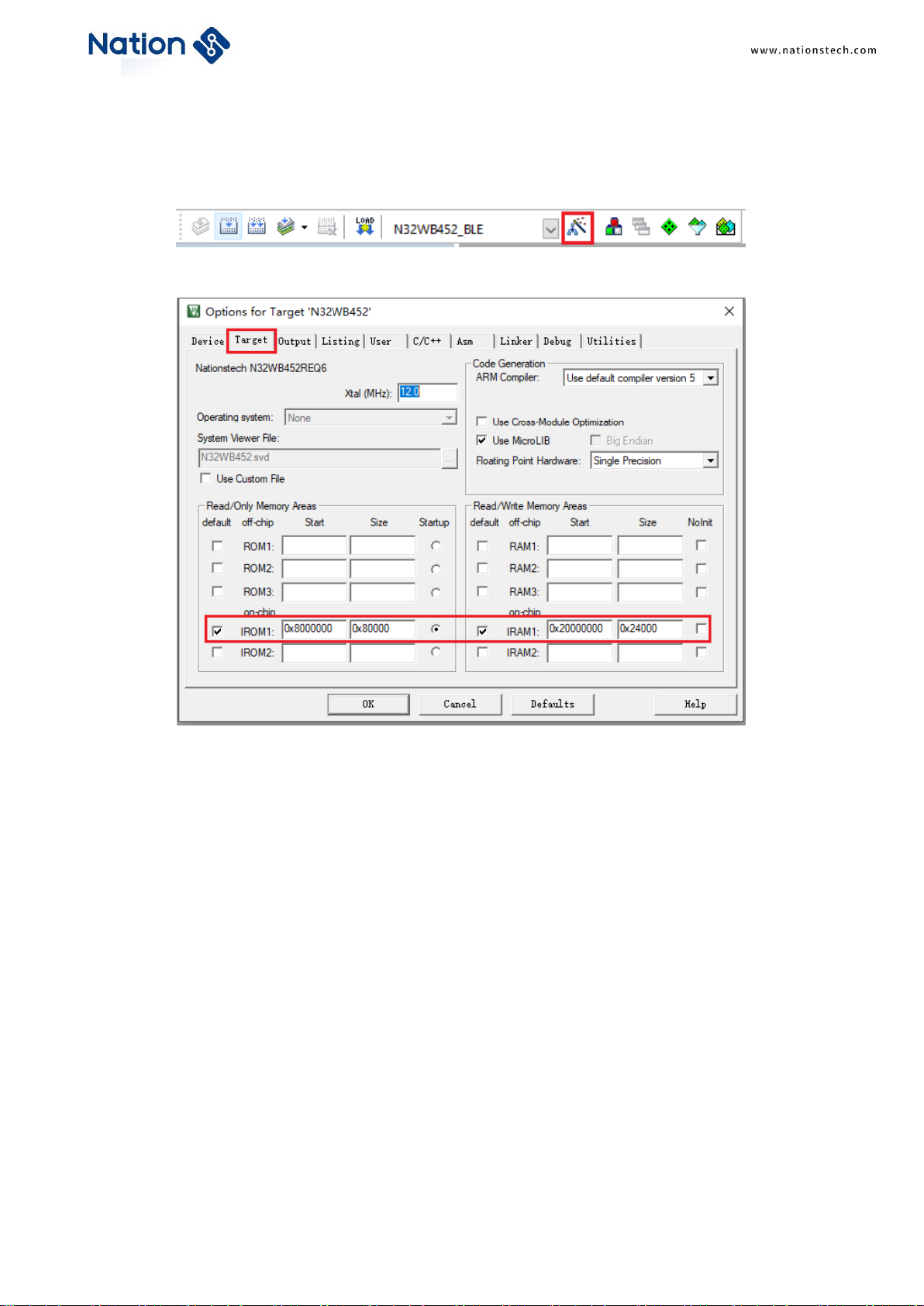
Task: Click the Select Software Packs icon
Action: click(x=697, y=227)
